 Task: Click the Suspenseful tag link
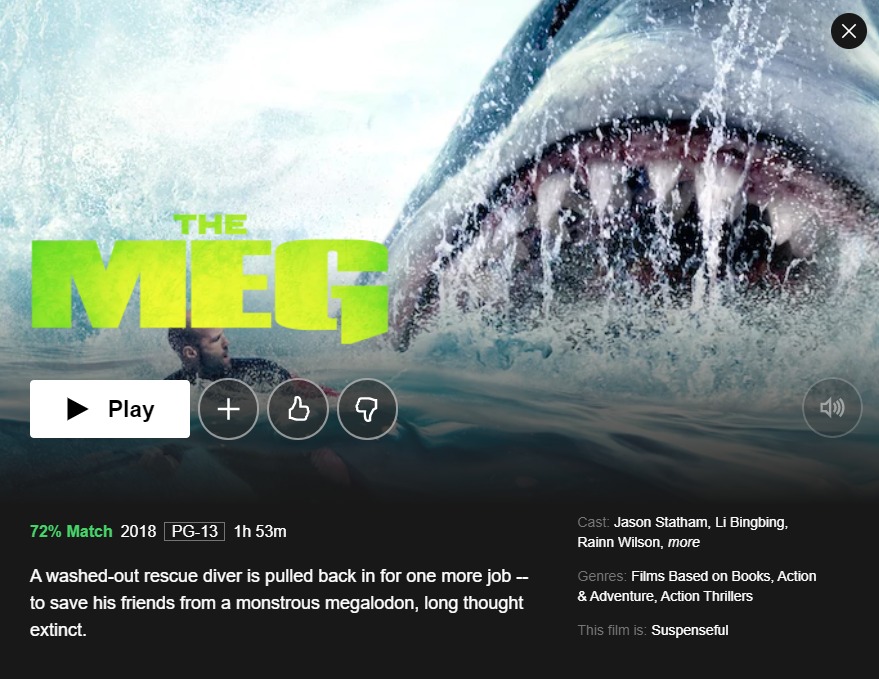(x=690, y=630)
